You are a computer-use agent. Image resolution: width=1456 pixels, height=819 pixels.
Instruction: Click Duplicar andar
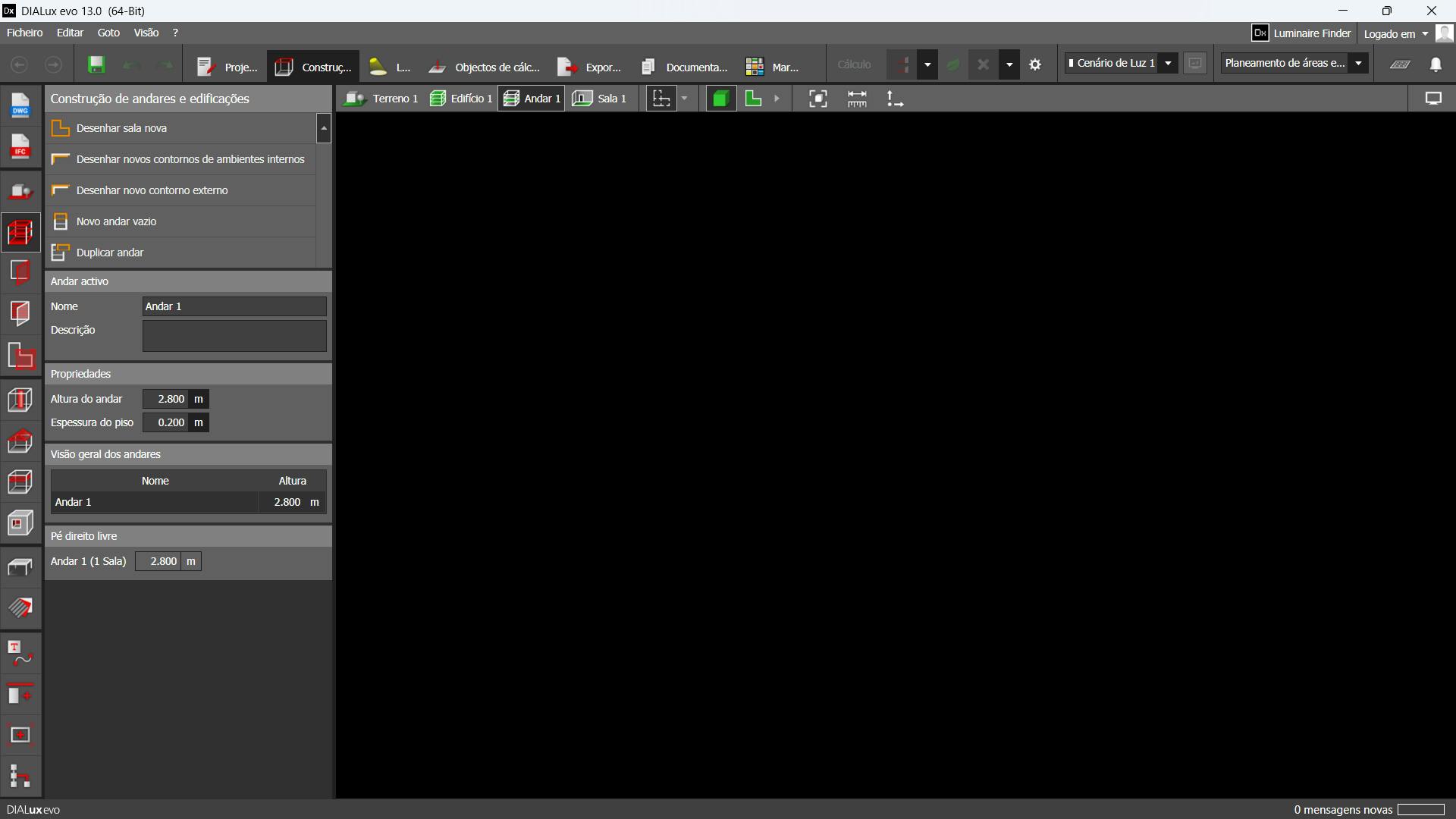tap(110, 253)
